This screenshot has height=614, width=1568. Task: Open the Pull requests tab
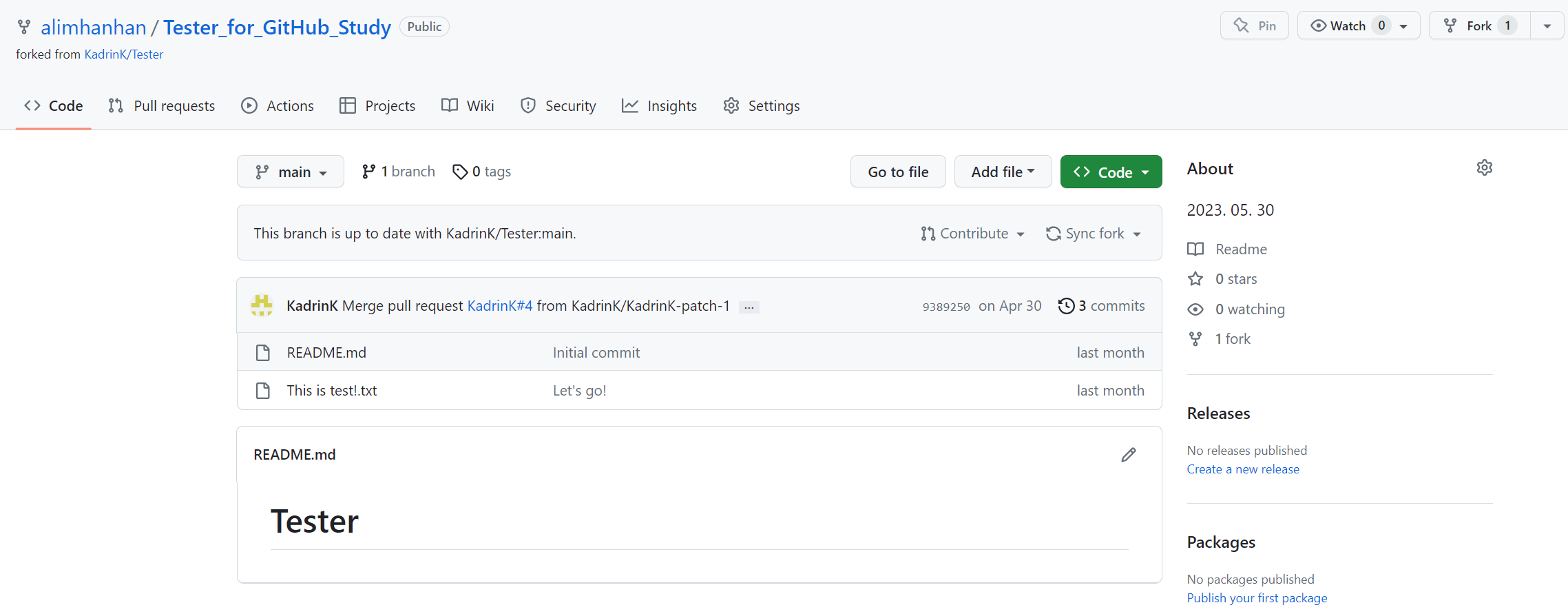[162, 106]
